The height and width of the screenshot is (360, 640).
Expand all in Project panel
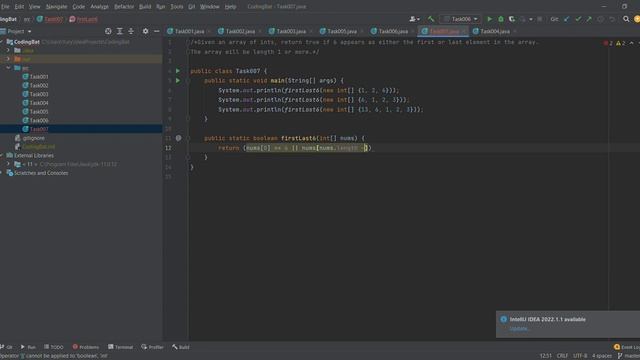tap(120, 31)
